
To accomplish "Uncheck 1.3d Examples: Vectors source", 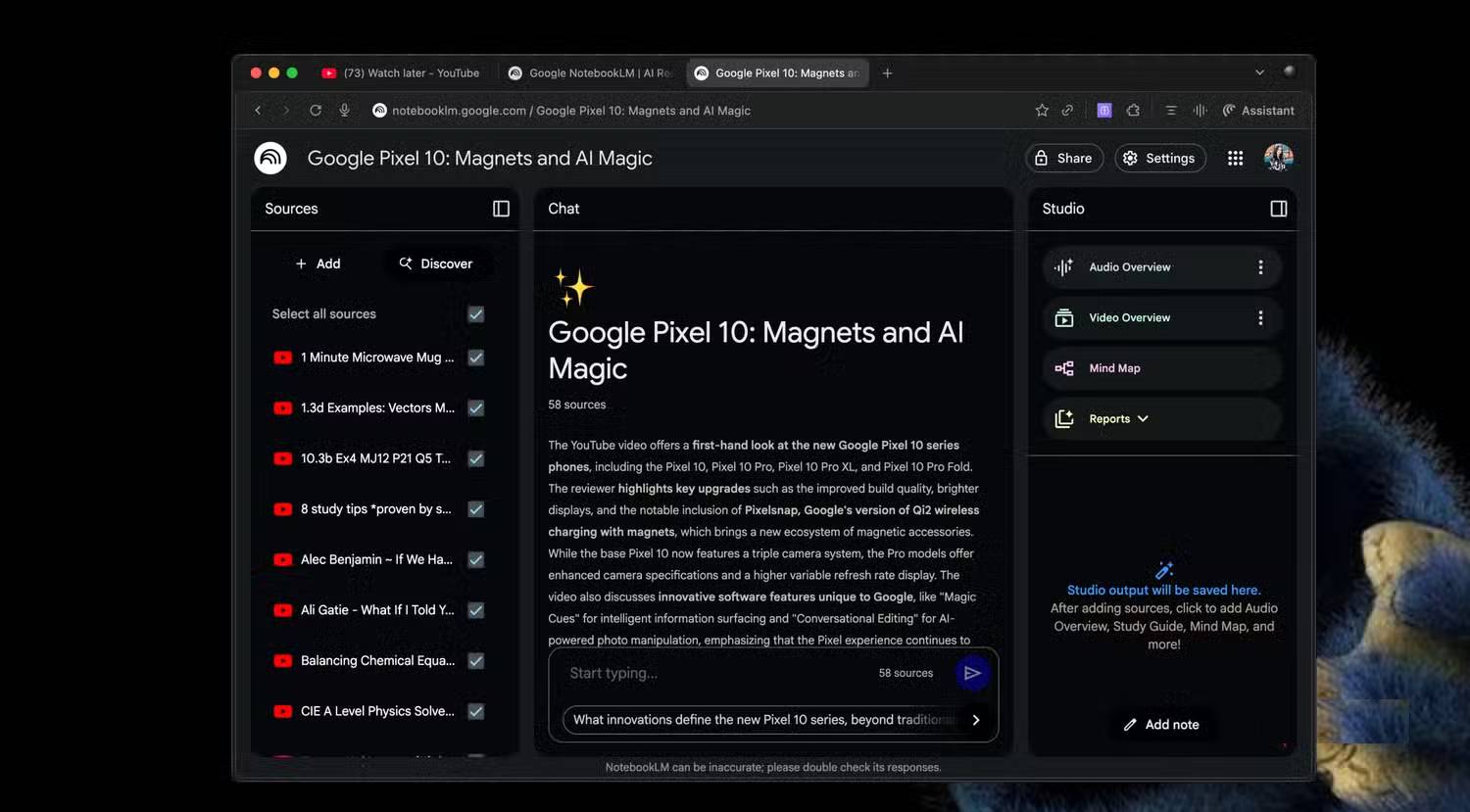I will coord(476,408).
